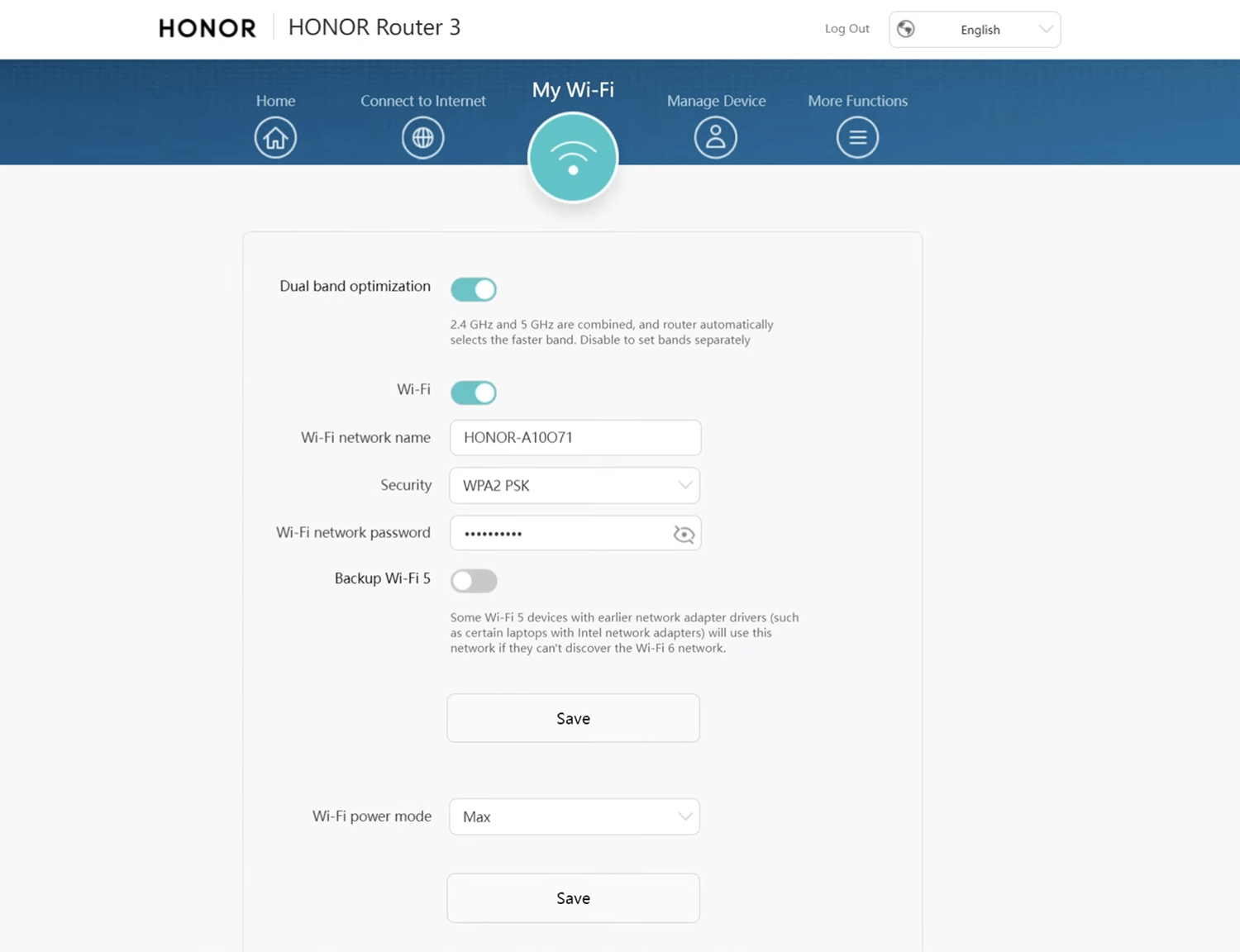1240x952 pixels.
Task: Click the language globe icon
Action: point(906,29)
